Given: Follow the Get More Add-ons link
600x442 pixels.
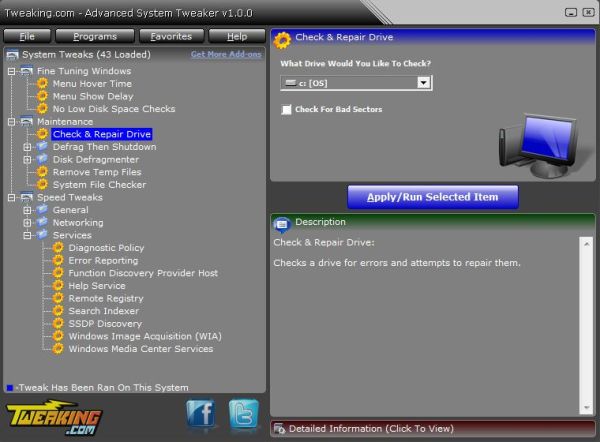Looking at the screenshot, I should (x=226, y=54).
